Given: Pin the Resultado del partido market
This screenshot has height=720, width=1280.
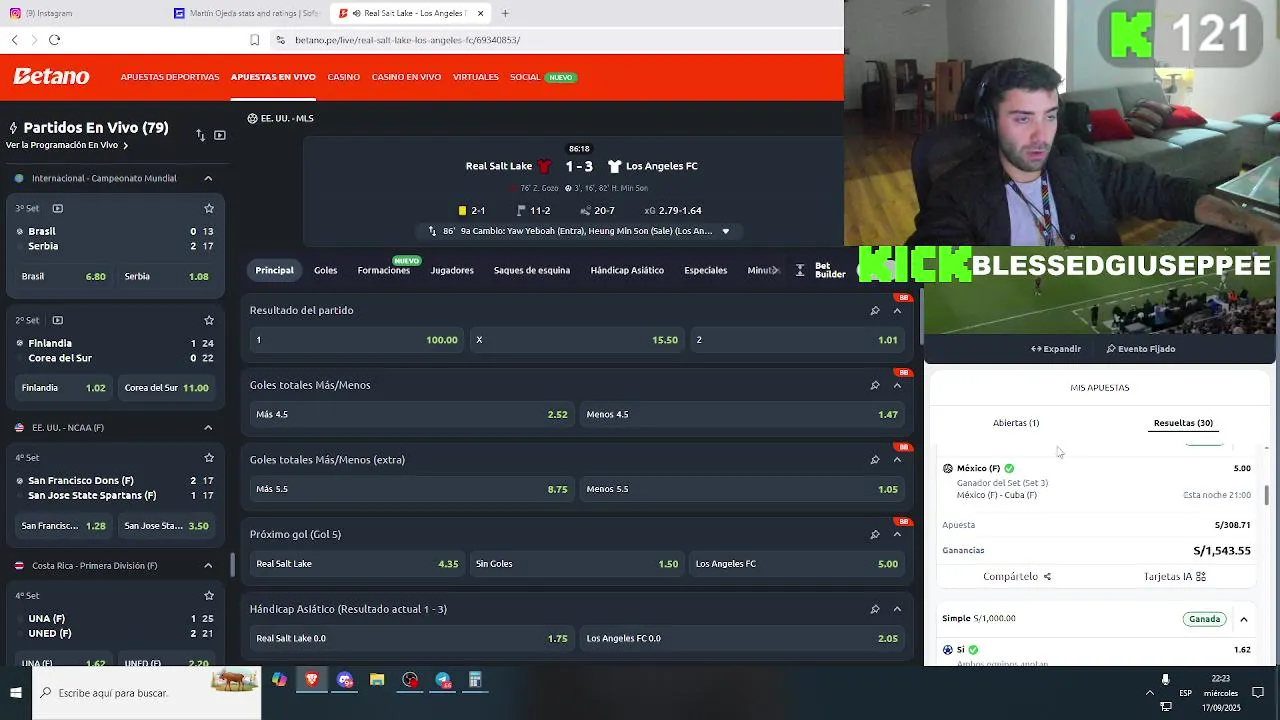Looking at the screenshot, I should (874, 310).
